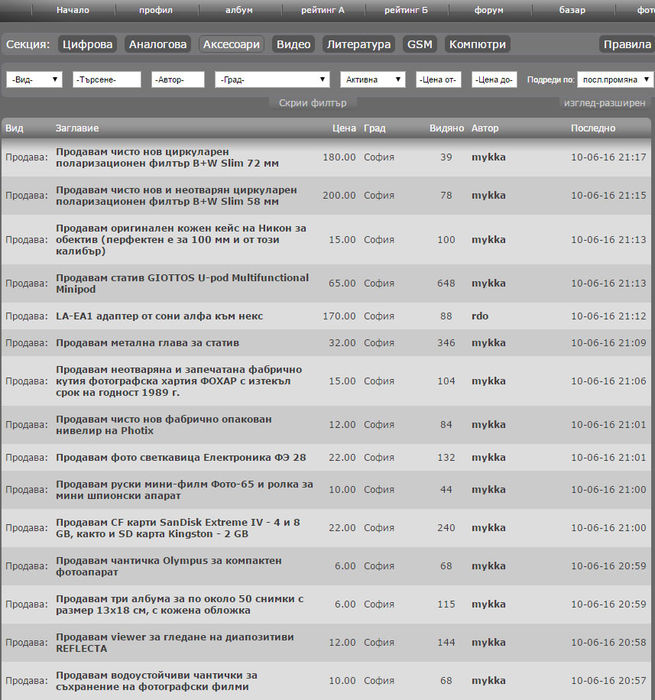The image size is (655, 700).
Task: Switch to the Аналогова section
Action: click(158, 45)
